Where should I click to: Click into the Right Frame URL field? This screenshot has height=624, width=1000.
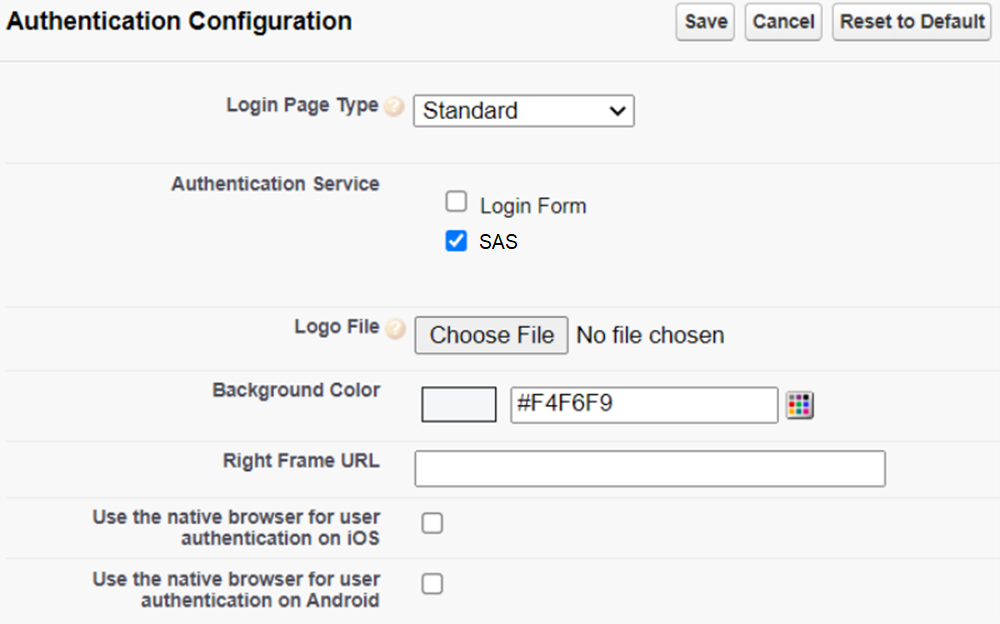click(x=649, y=468)
